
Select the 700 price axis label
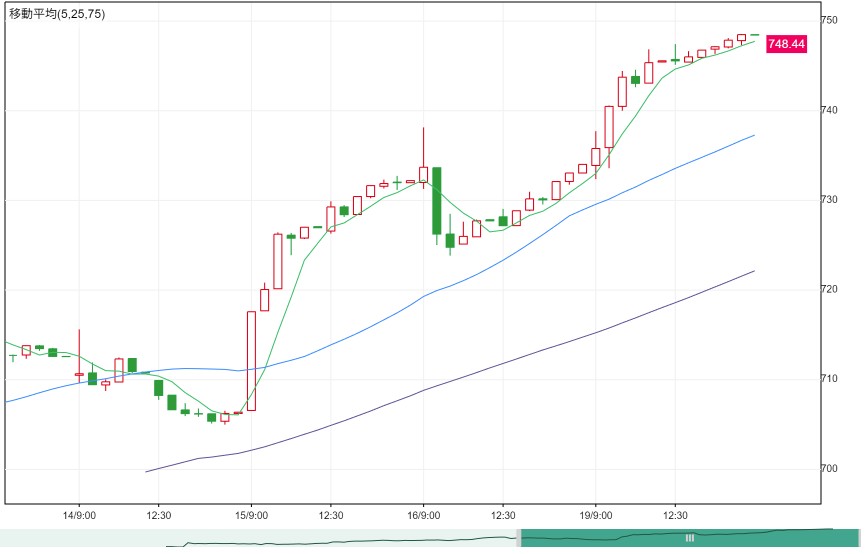pyautogui.click(x=829, y=469)
